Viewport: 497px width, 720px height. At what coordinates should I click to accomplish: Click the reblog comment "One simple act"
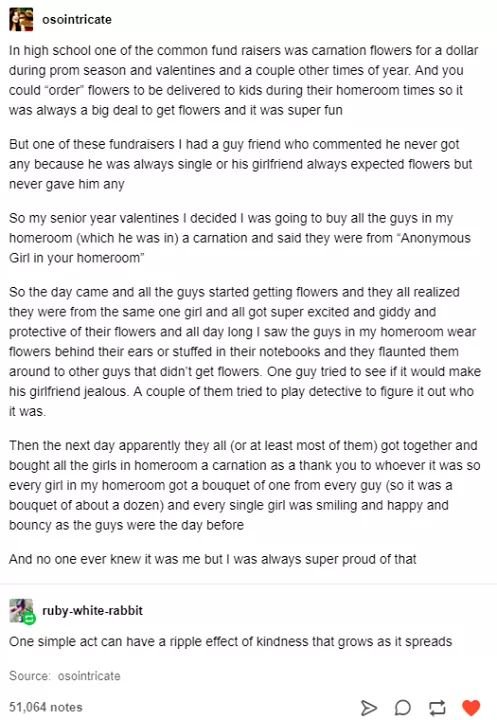point(231,641)
